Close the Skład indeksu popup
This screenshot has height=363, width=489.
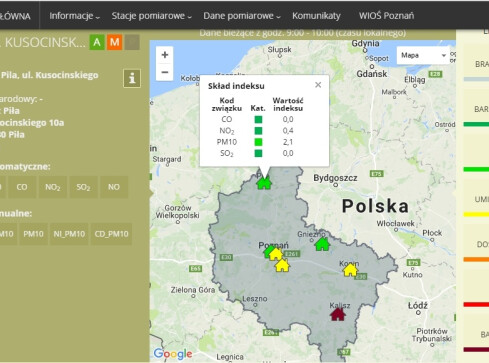(x=318, y=85)
